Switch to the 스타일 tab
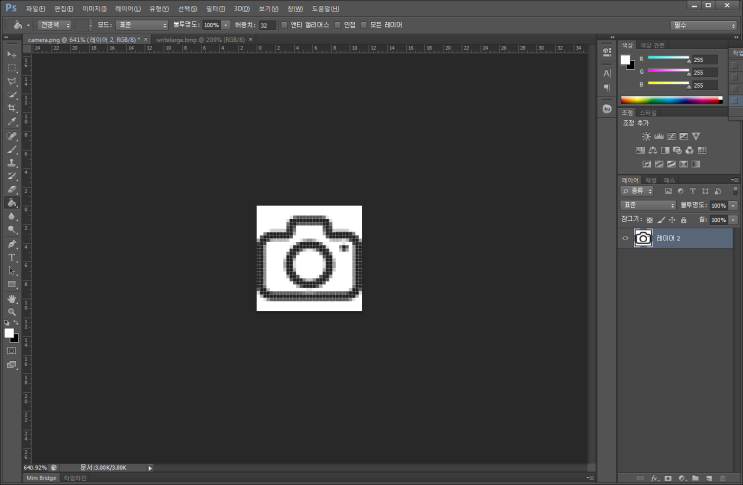Screen dimensions: 743x485 [648, 113]
